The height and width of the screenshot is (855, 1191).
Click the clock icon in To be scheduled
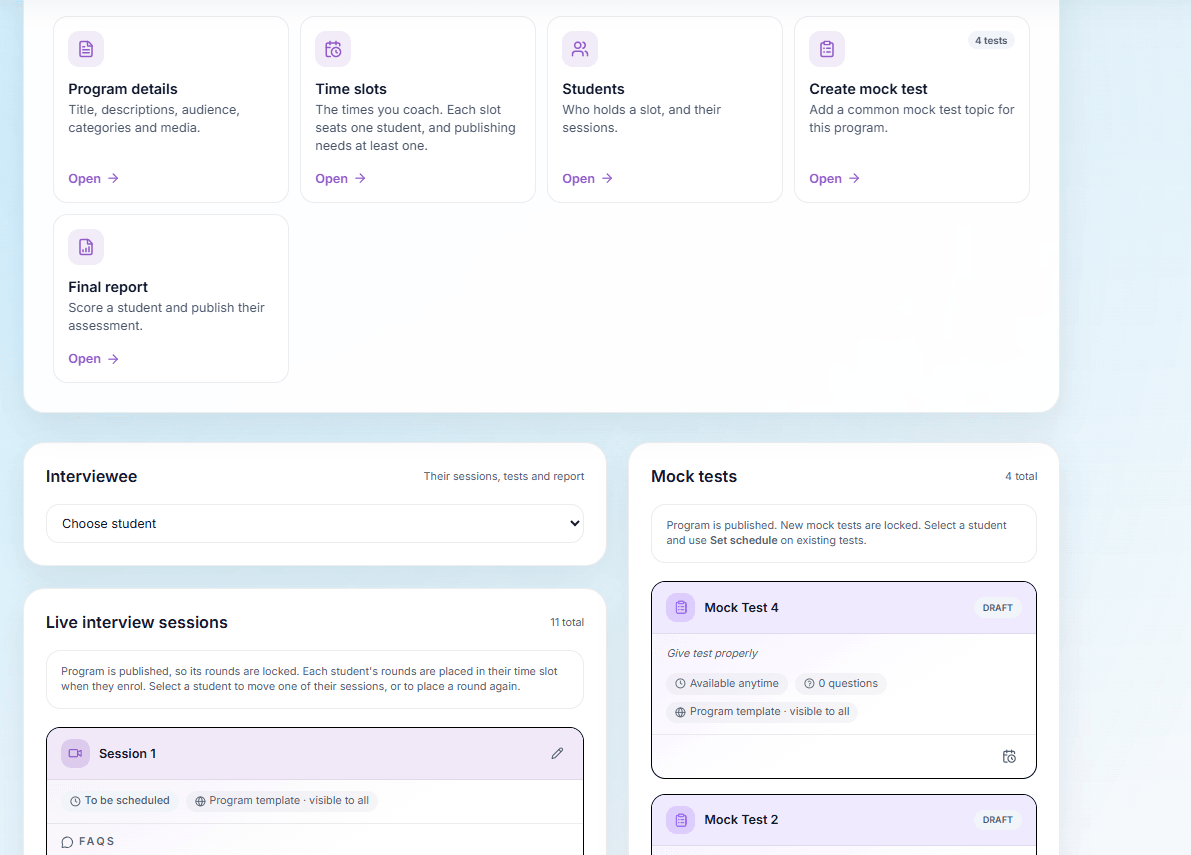pos(75,801)
